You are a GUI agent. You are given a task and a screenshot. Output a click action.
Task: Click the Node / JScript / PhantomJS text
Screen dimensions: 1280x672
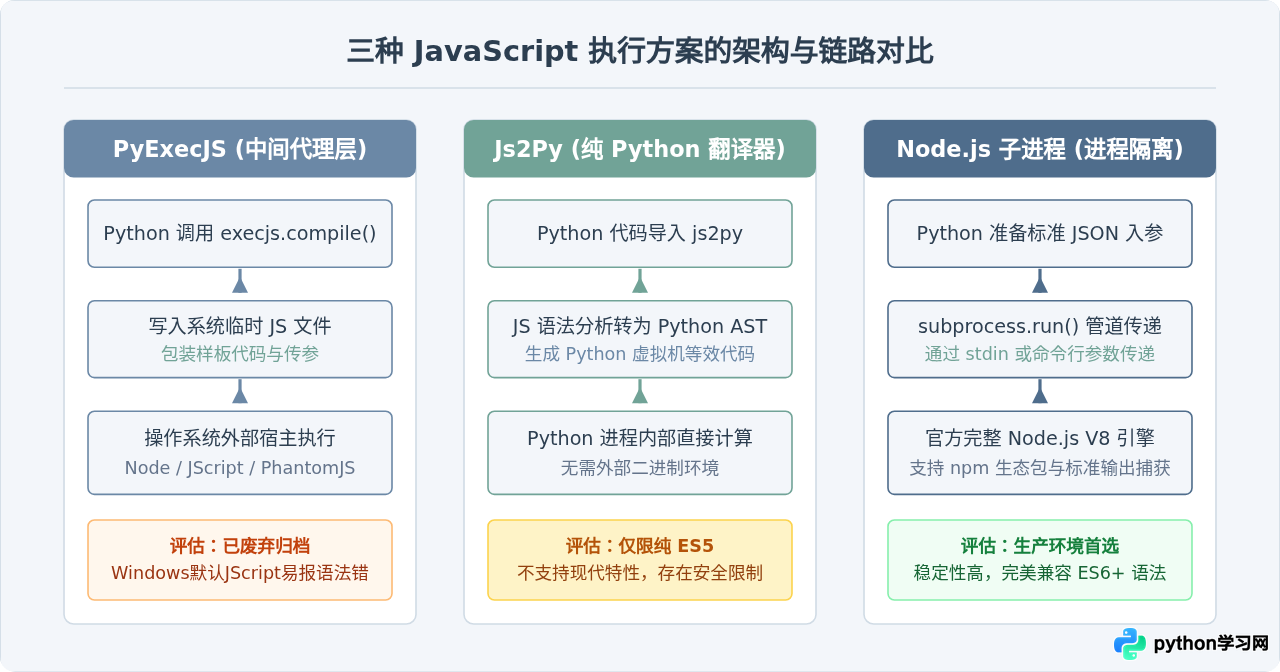click(240, 468)
